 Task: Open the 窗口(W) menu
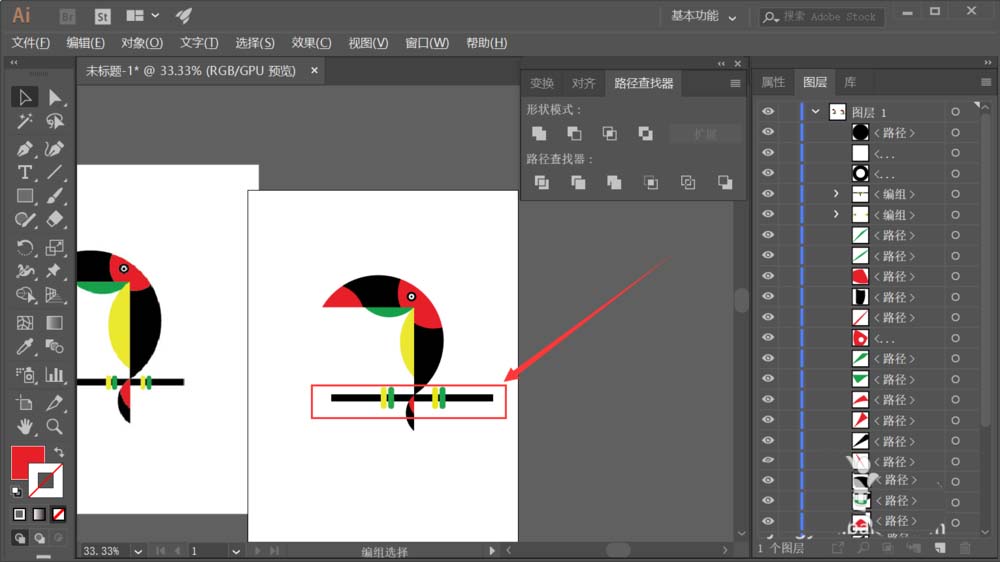tap(427, 43)
